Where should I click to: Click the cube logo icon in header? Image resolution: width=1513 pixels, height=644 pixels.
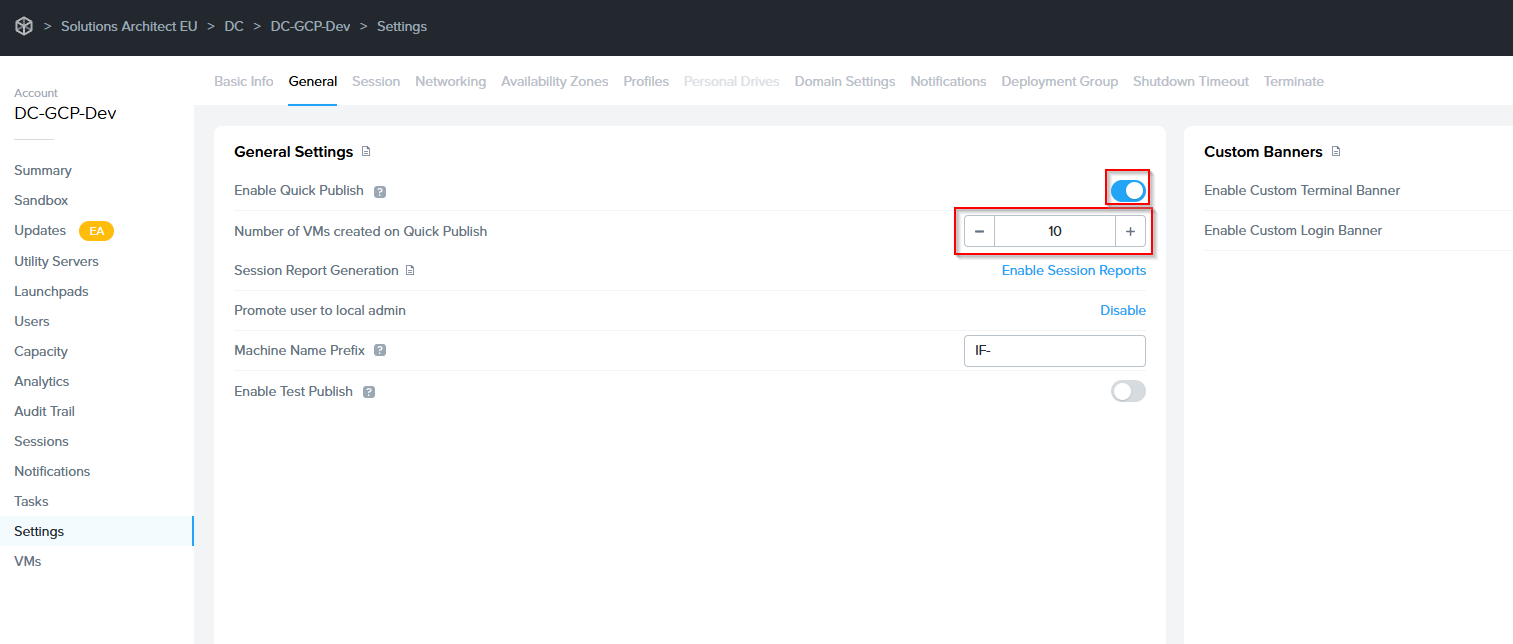click(x=23, y=26)
